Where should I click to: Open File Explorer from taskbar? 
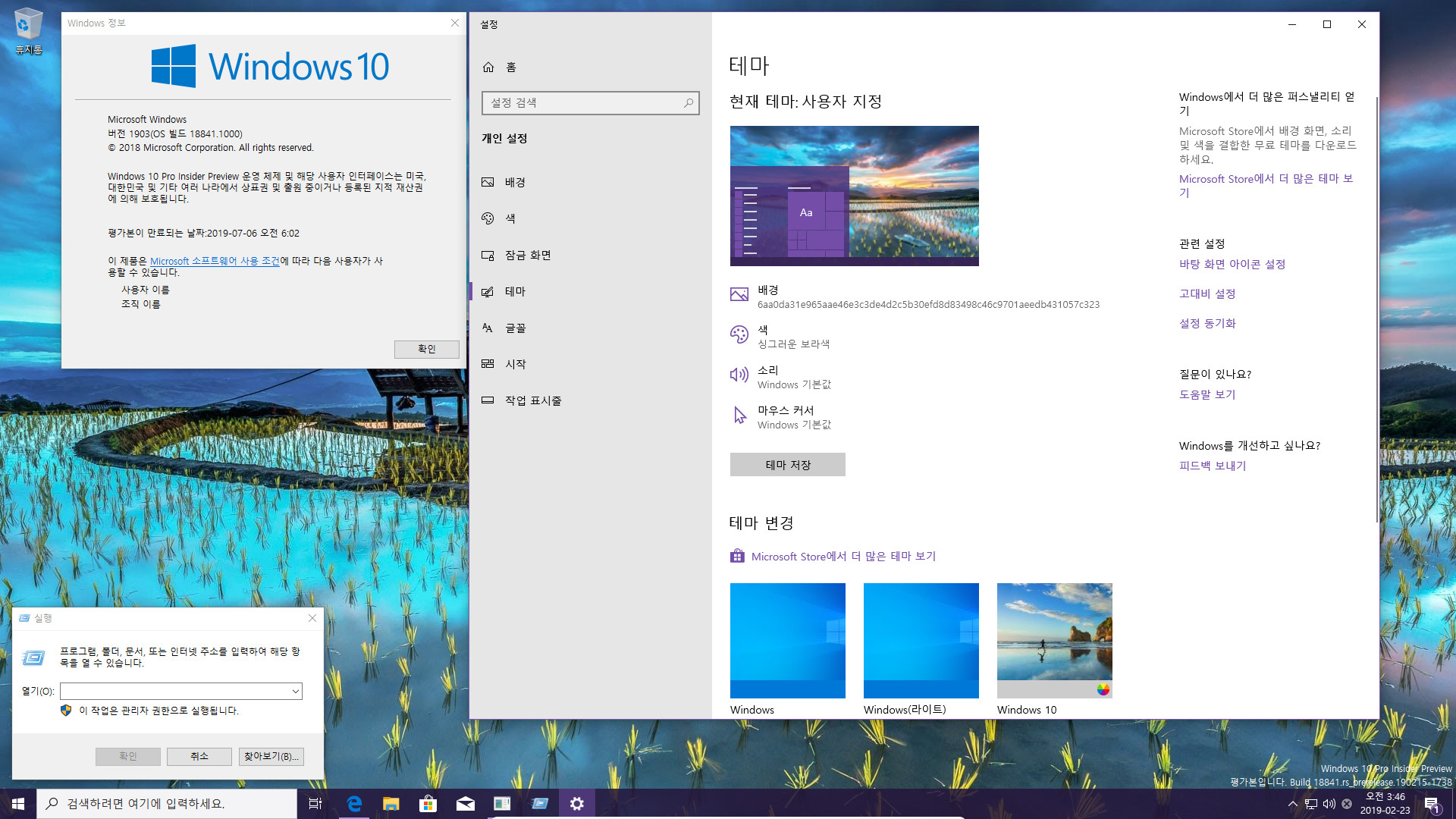(x=391, y=804)
